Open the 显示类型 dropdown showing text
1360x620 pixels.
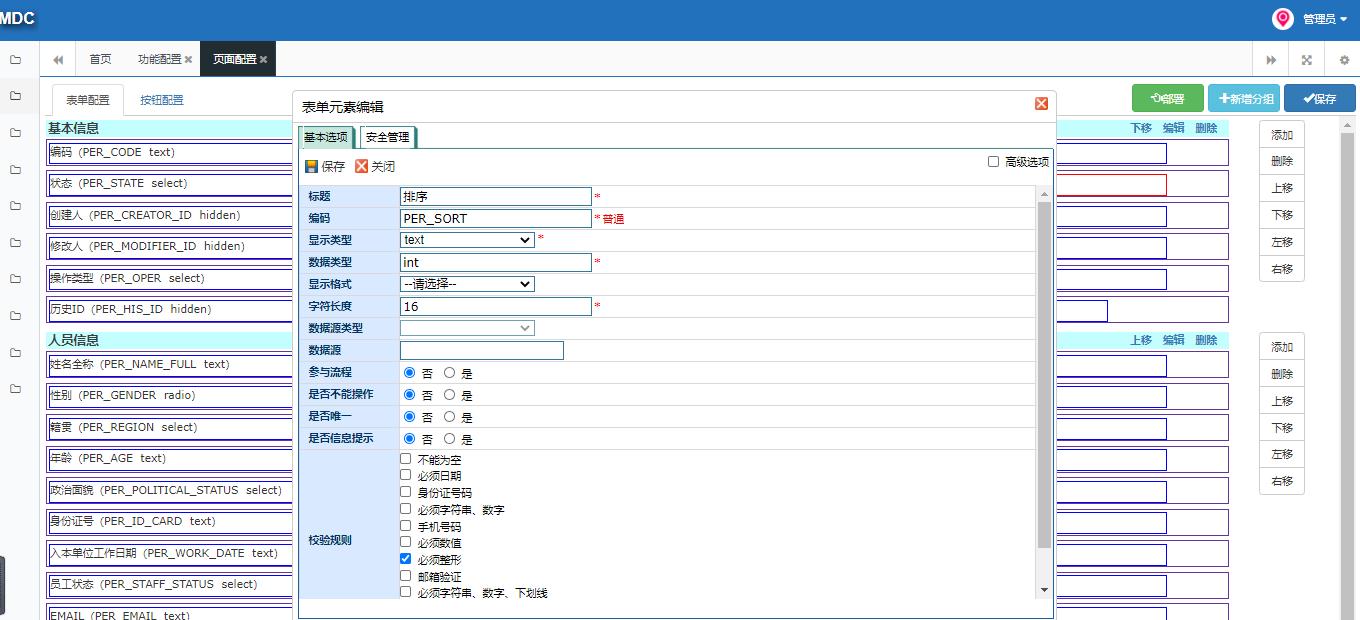coord(467,240)
